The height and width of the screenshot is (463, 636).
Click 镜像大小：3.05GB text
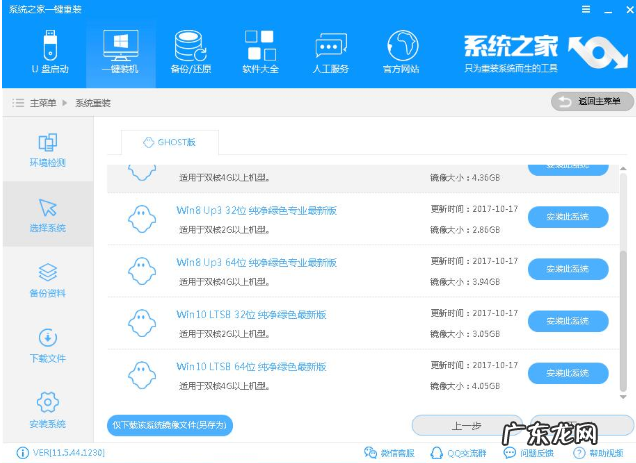465,334
